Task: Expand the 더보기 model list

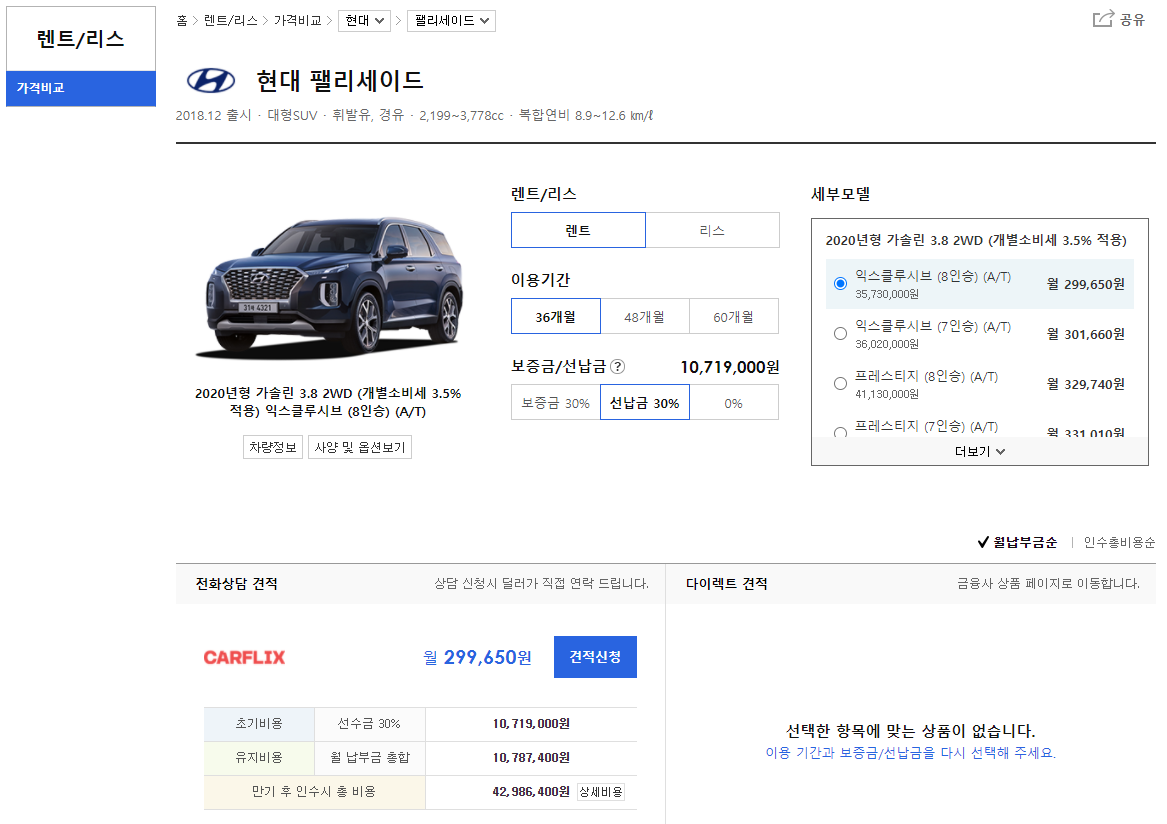Action: (979, 451)
